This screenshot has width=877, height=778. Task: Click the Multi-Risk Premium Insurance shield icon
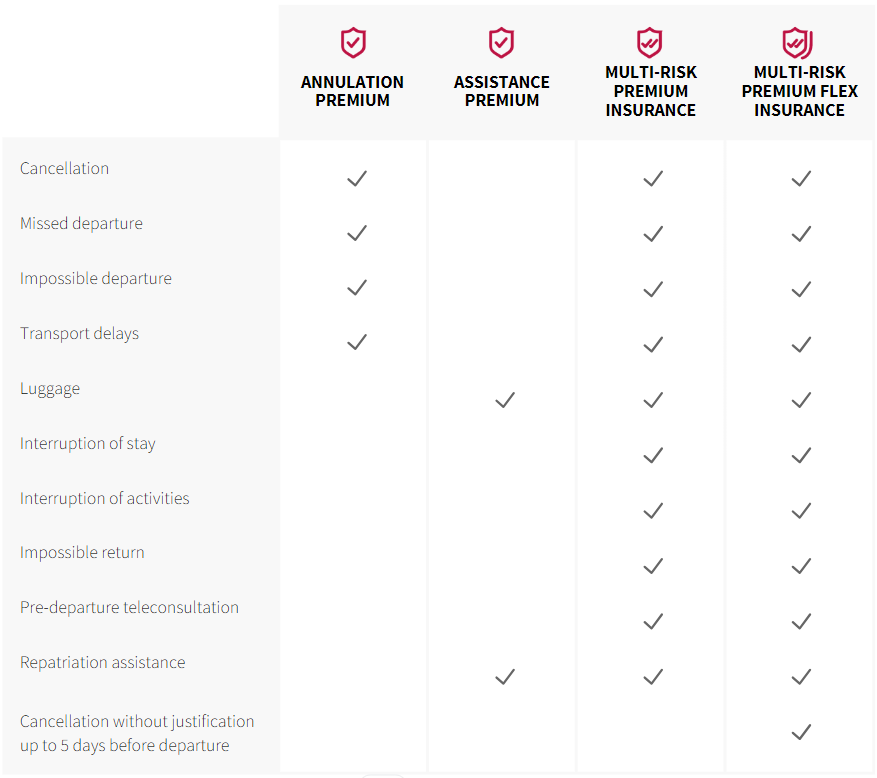[x=650, y=43]
